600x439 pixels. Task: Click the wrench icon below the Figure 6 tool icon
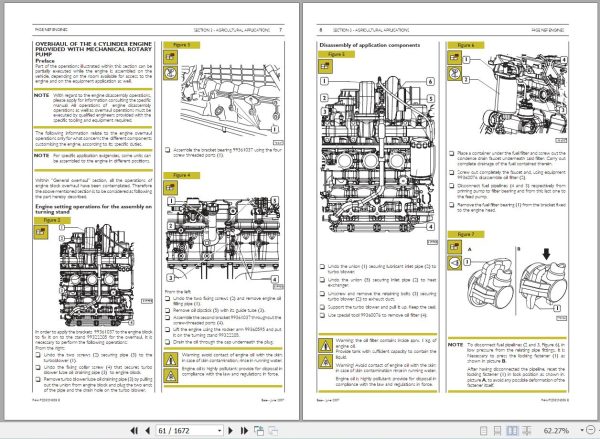455,73
